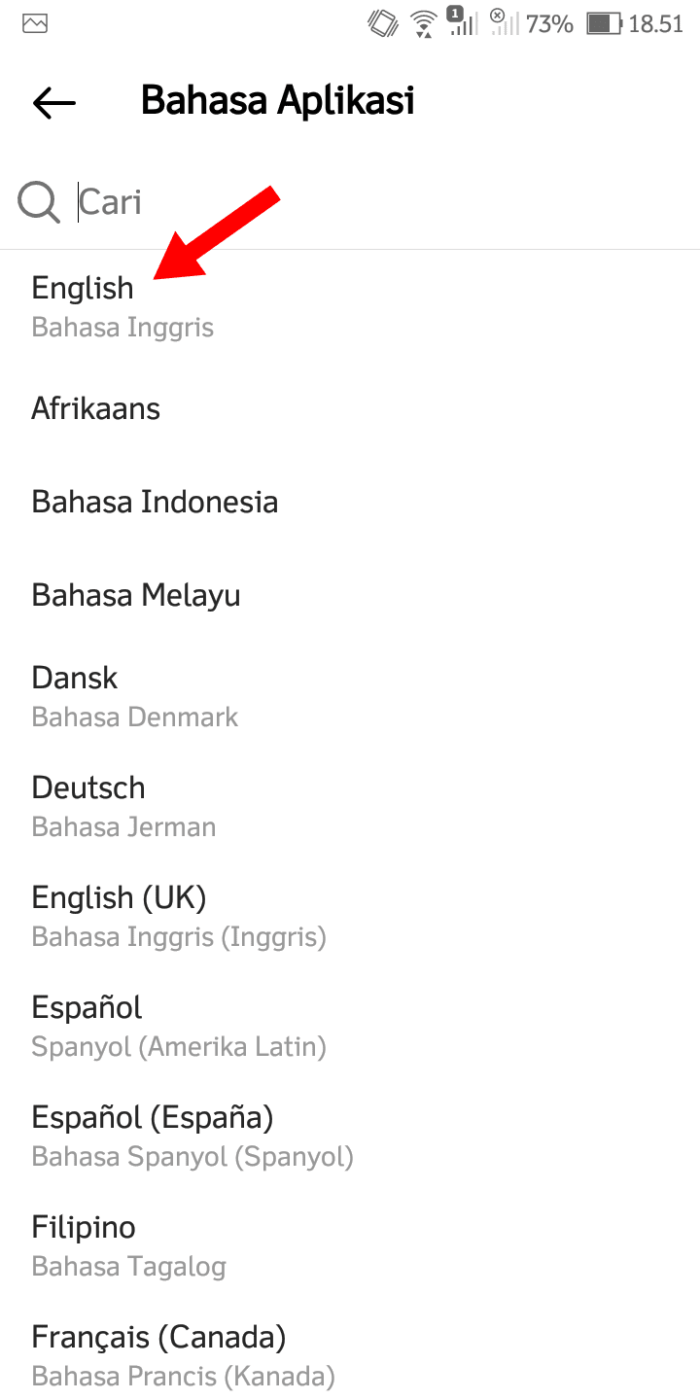Choose Bahasa Indonesia from the list
Screen dimensions: 700x1400
(154, 501)
